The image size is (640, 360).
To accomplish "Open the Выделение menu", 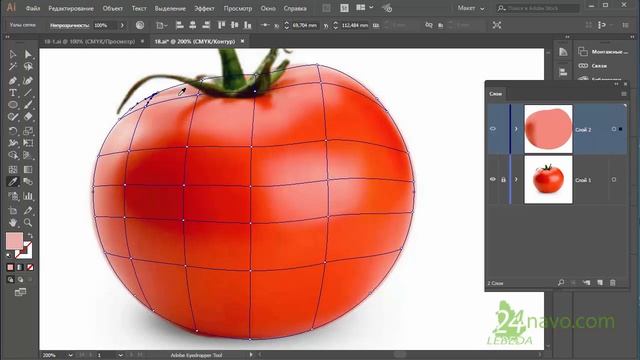I will point(170,8).
